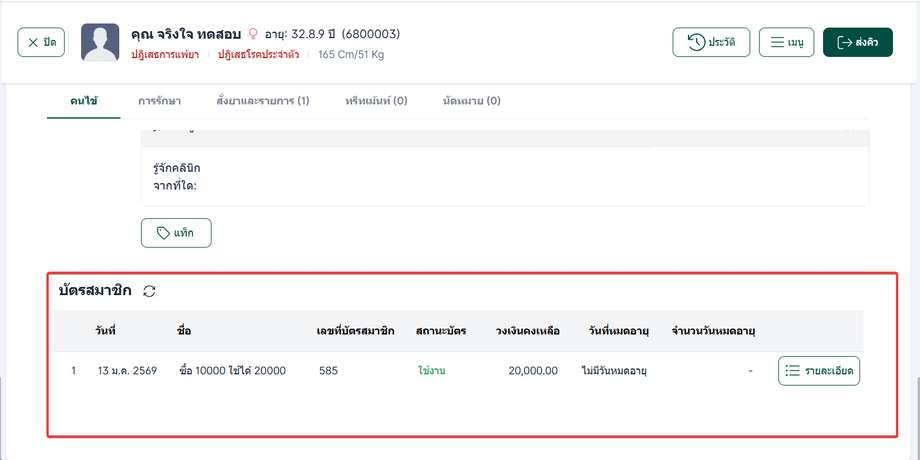Viewport: 920px width, 460px height.
Task: Click the balance 20,000.00 cell
Action: pos(533,371)
